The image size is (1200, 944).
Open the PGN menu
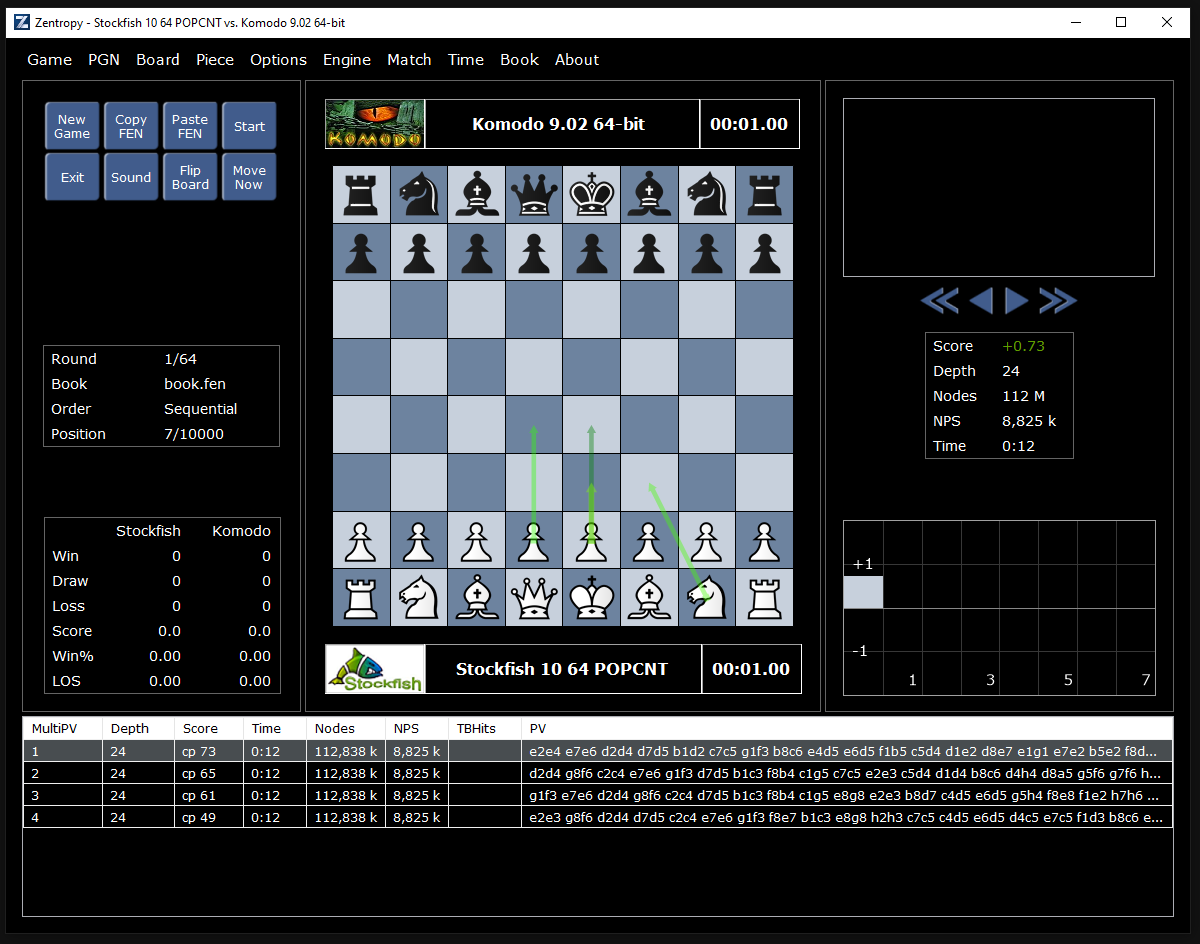point(104,60)
